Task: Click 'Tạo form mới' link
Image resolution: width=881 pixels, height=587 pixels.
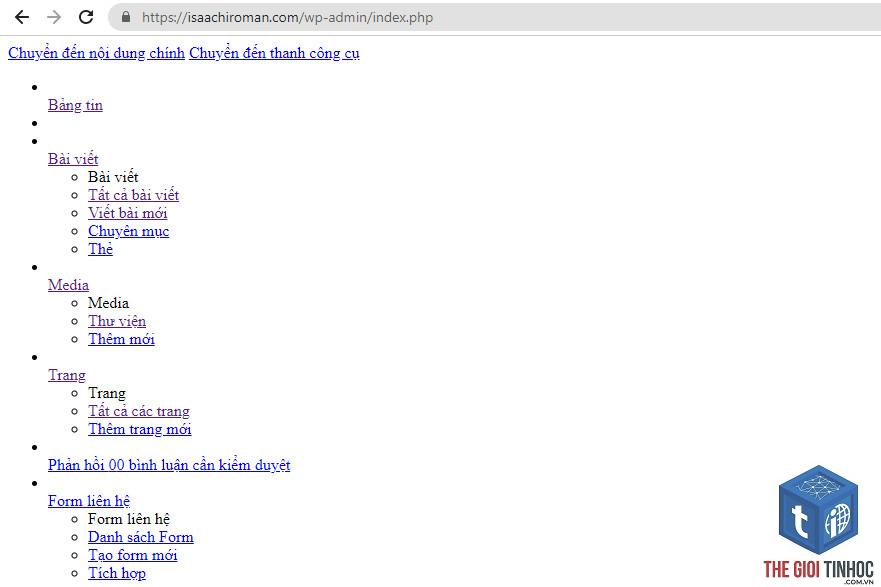Action: coord(133,555)
